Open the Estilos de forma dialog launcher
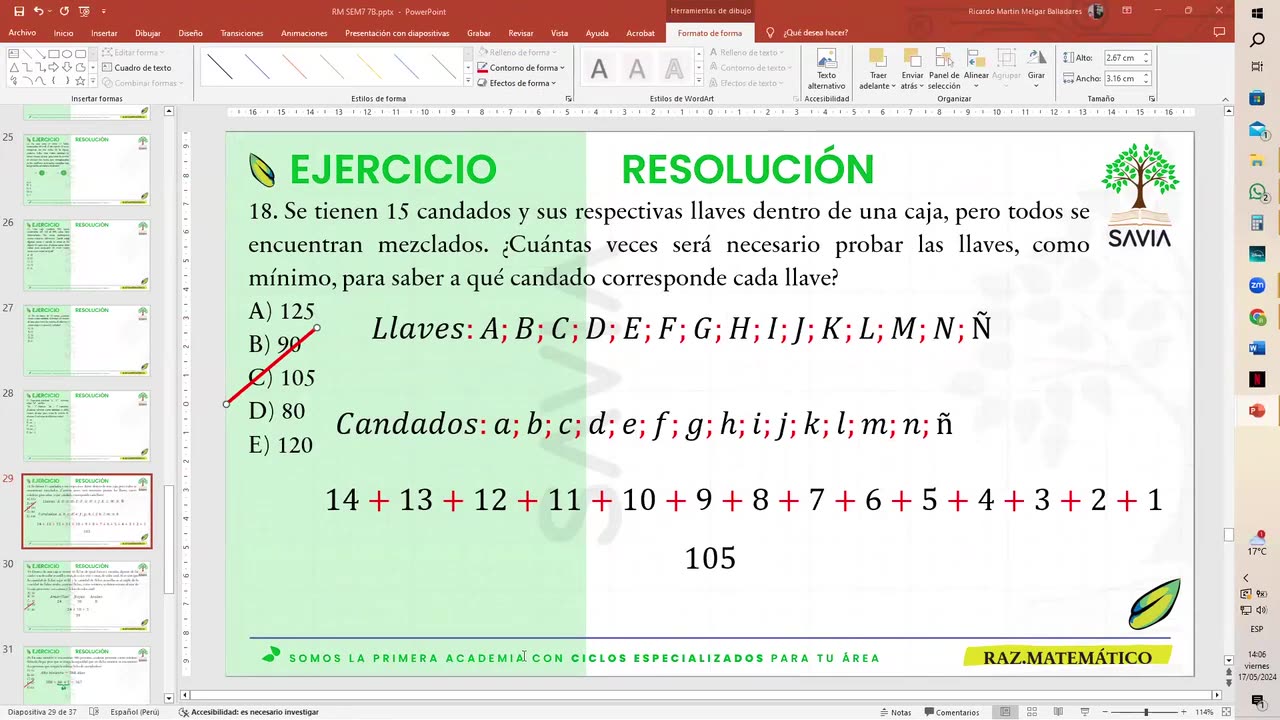The image size is (1280, 720). point(568,99)
